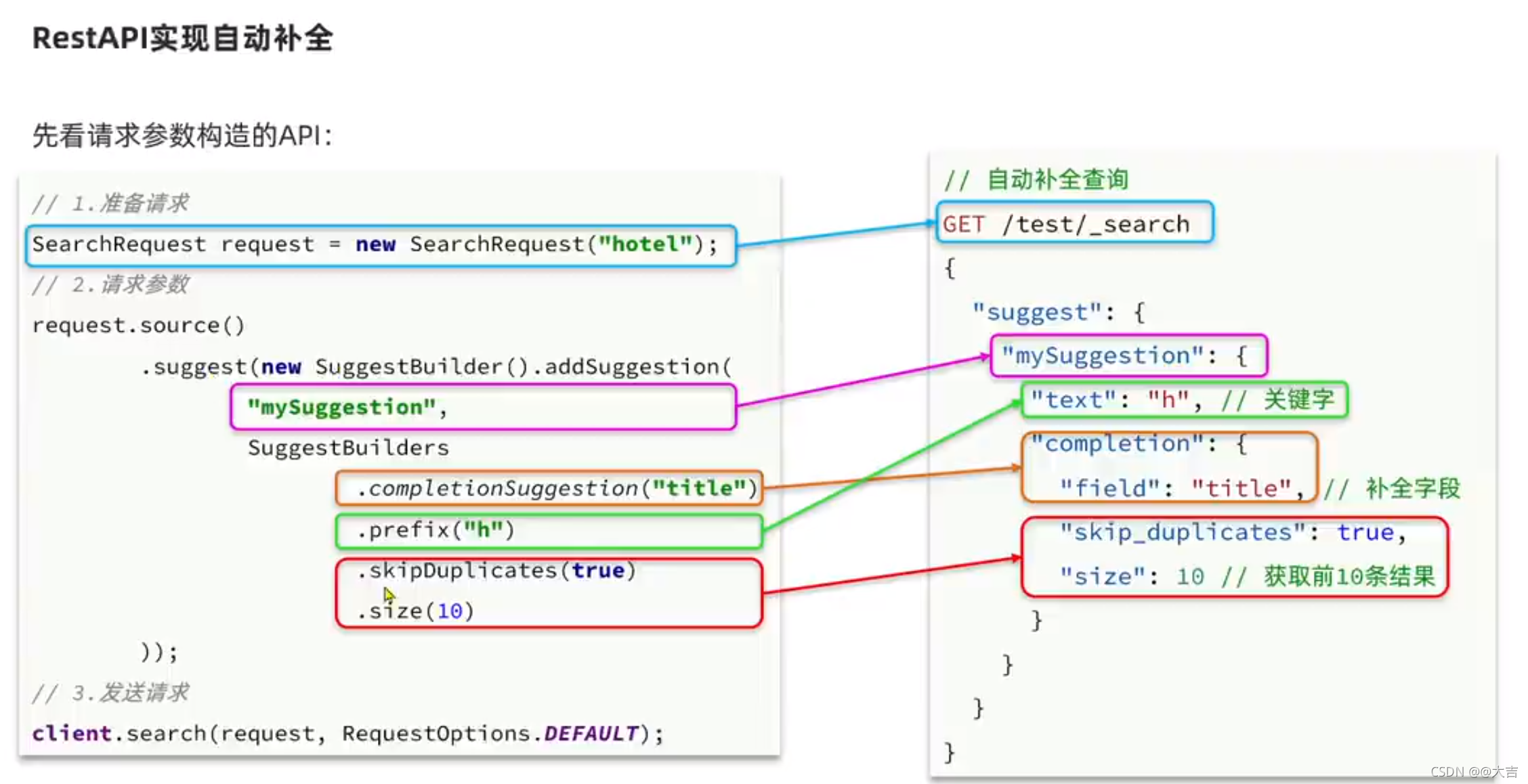Click the JSON key "suggest": {
The image size is (1528, 784).
[1059, 312]
